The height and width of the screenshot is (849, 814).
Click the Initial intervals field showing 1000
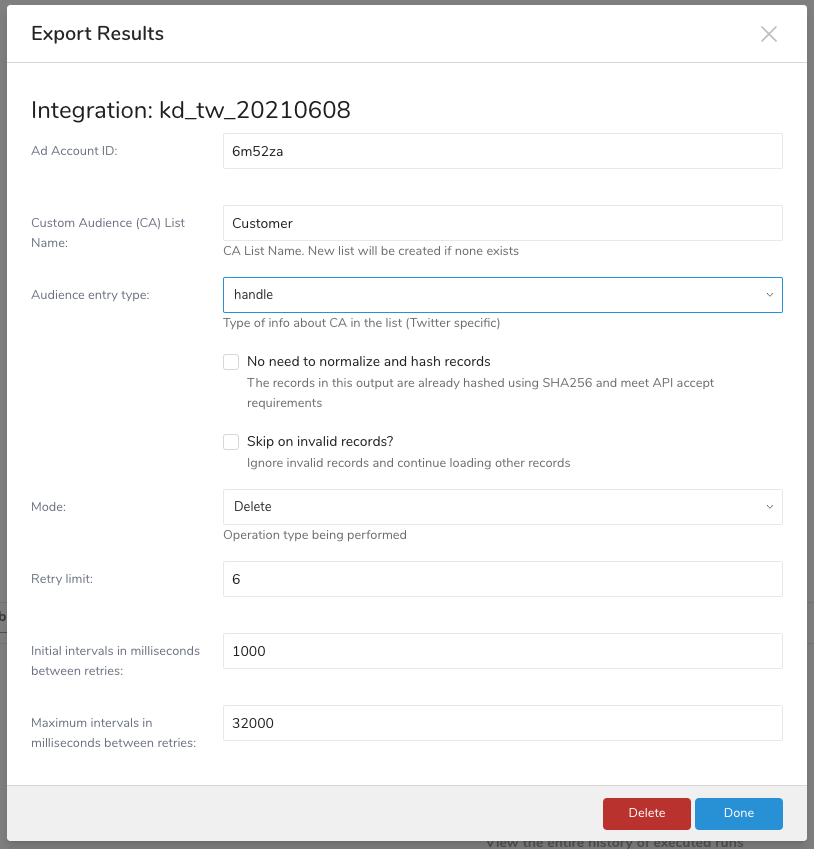pos(502,651)
